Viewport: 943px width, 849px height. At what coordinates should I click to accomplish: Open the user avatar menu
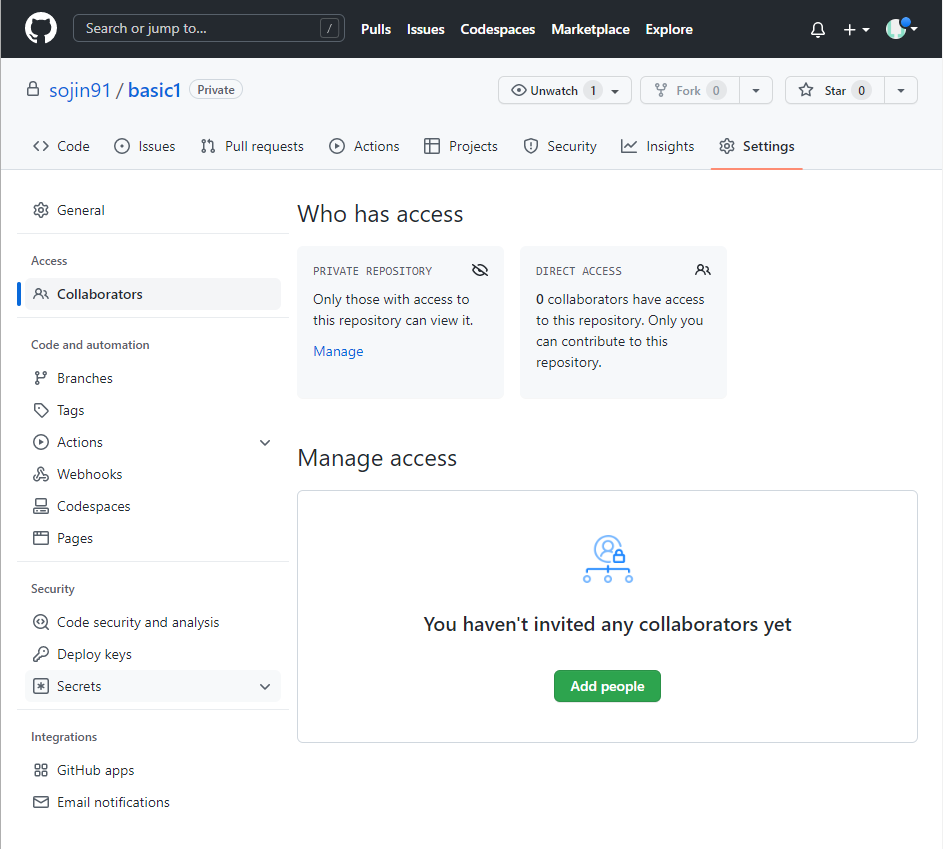click(901, 28)
